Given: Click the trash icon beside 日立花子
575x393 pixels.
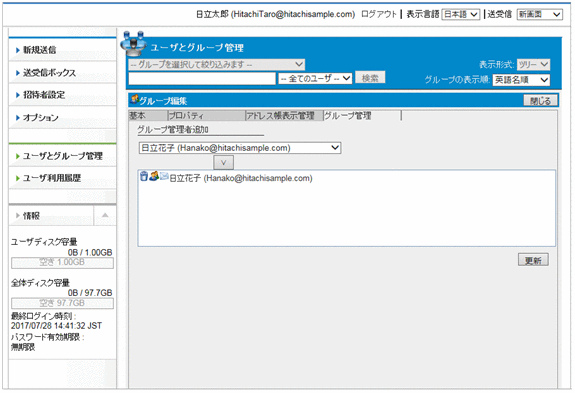Looking at the screenshot, I should click(144, 176).
